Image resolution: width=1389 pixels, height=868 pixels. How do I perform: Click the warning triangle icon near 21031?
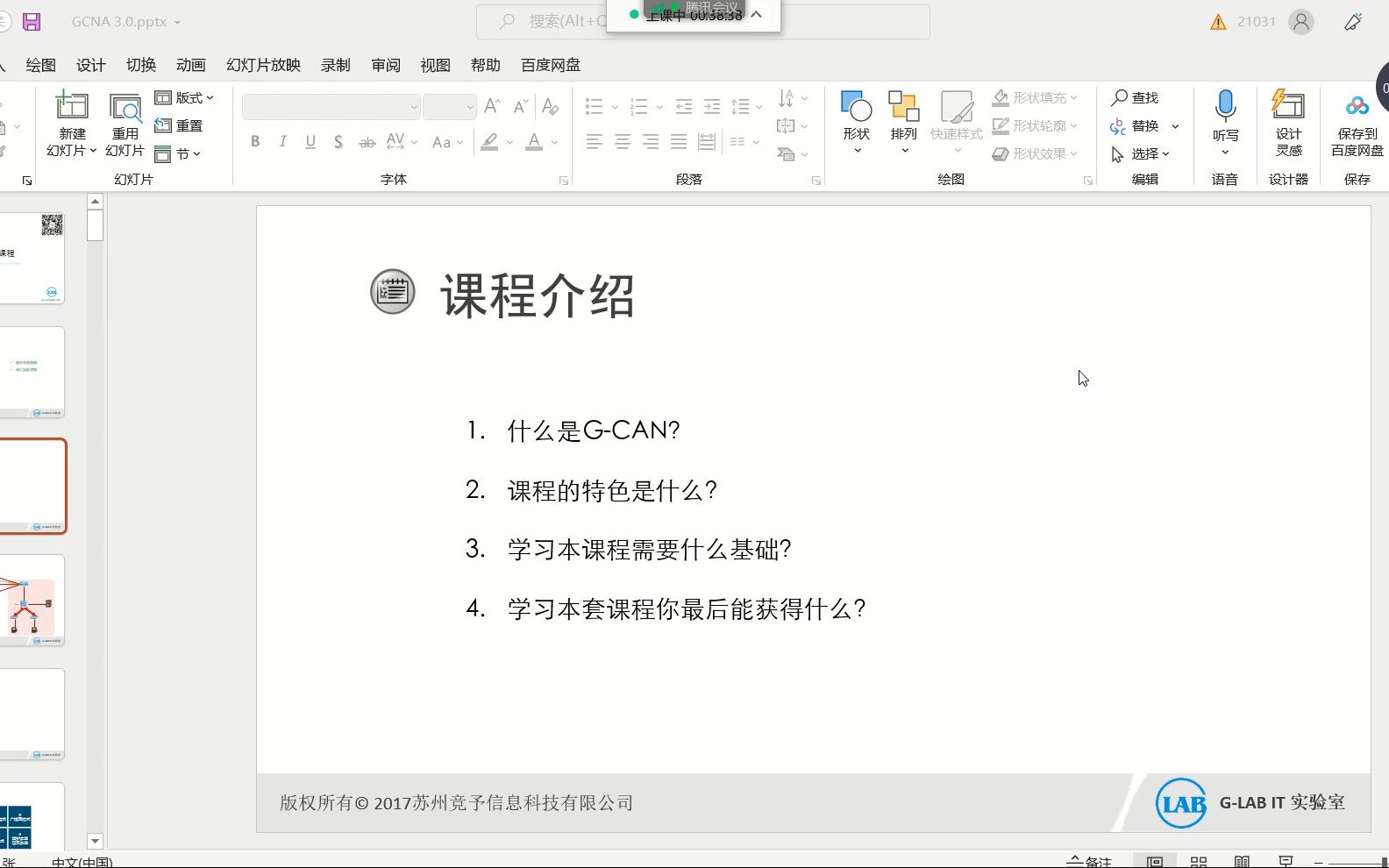click(1218, 22)
